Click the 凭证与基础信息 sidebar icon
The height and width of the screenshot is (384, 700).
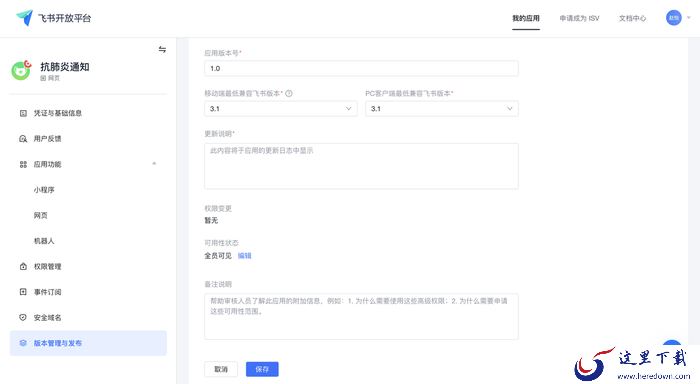23,113
